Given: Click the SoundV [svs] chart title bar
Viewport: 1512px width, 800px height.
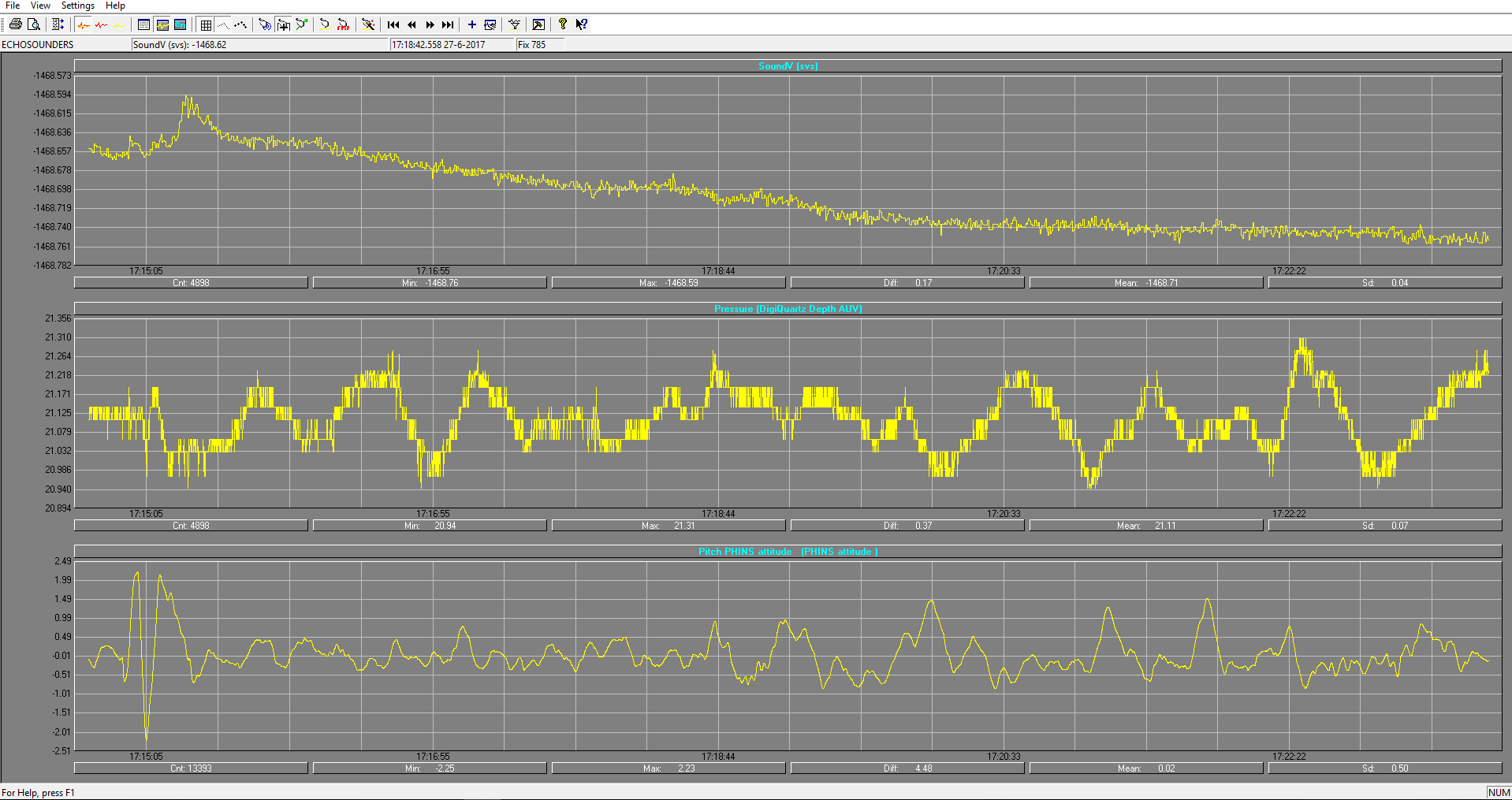Looking at the screenshot, I should point(788,66).
